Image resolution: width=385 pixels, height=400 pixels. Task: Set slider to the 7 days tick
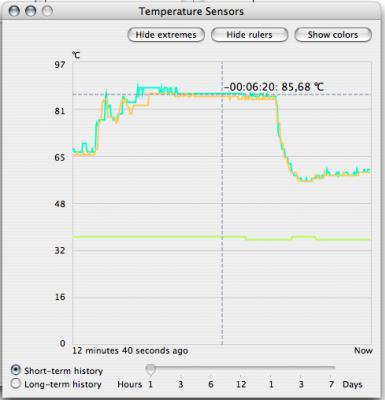[x=331, y=384]
